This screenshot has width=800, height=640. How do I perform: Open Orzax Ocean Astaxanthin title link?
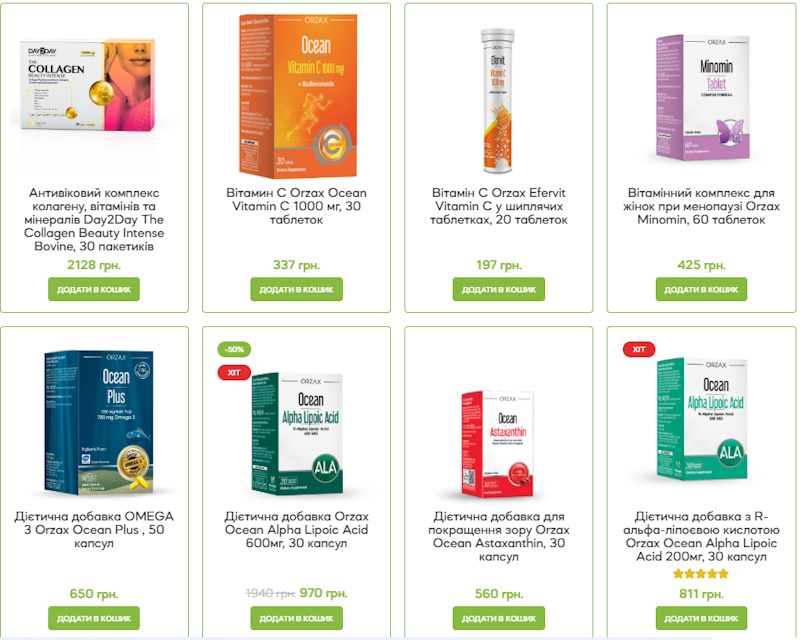[498, 536]
